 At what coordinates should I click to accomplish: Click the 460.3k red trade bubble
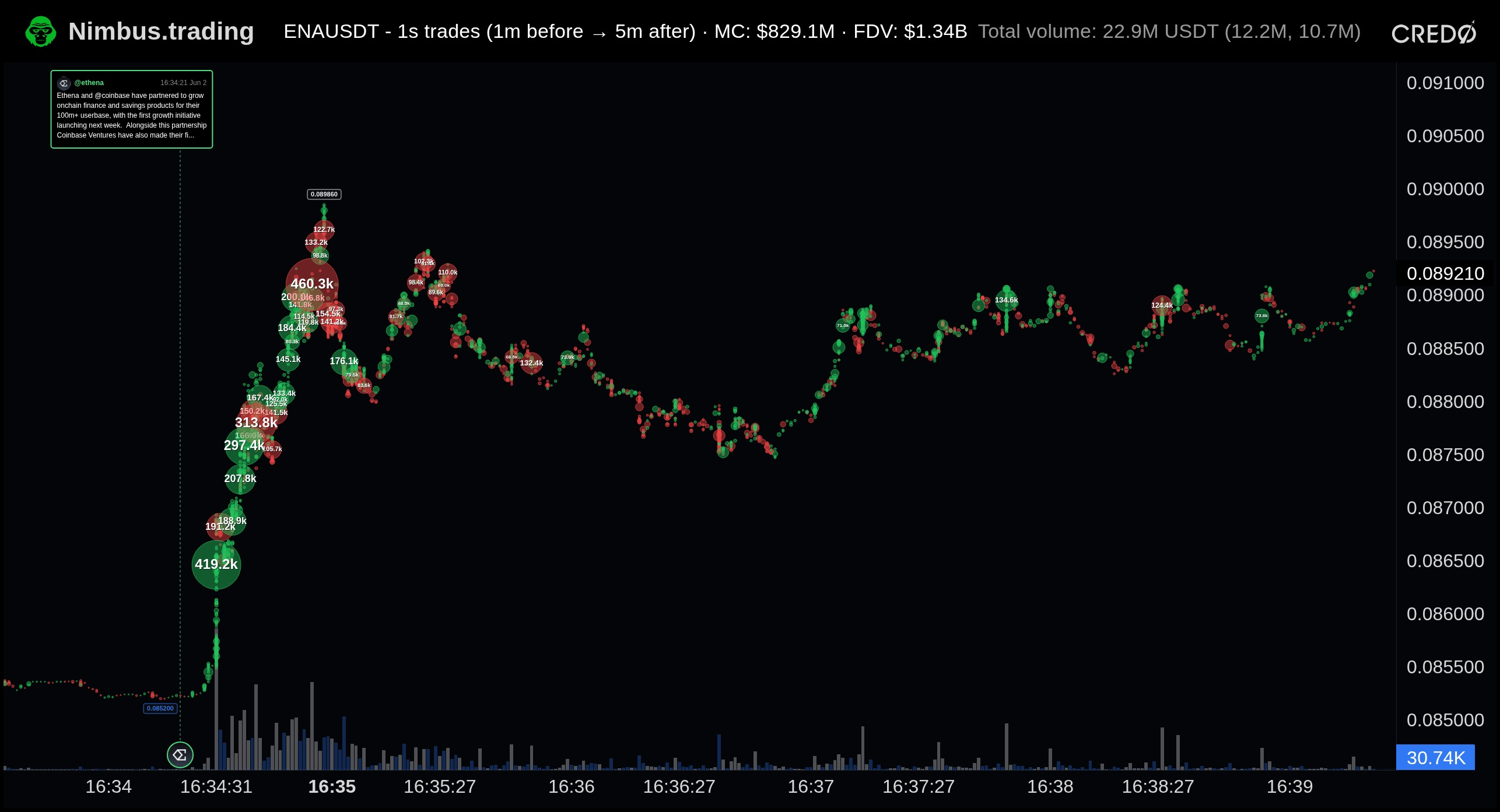pos(312,284)
